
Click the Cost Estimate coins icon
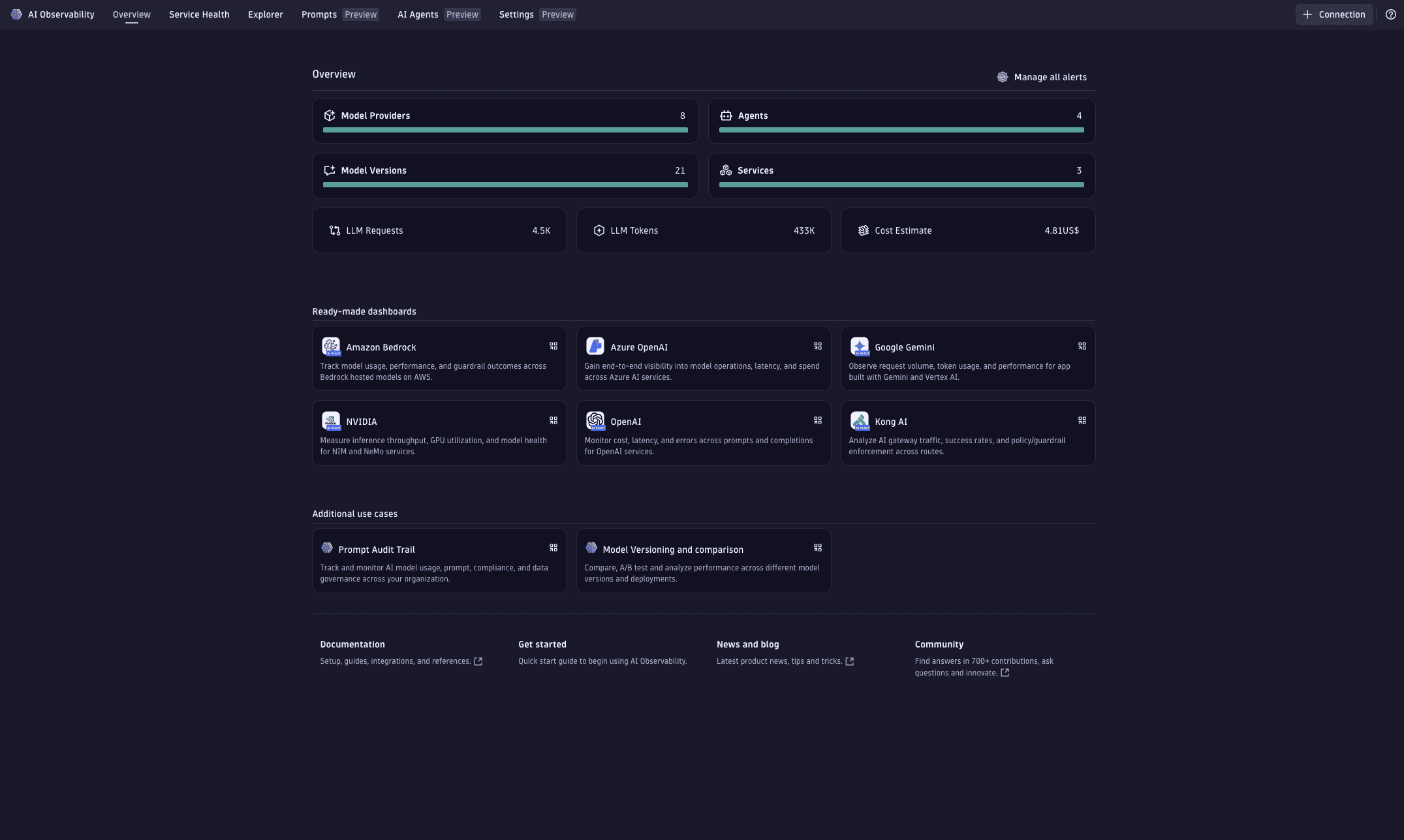click(x=864, y=230)
